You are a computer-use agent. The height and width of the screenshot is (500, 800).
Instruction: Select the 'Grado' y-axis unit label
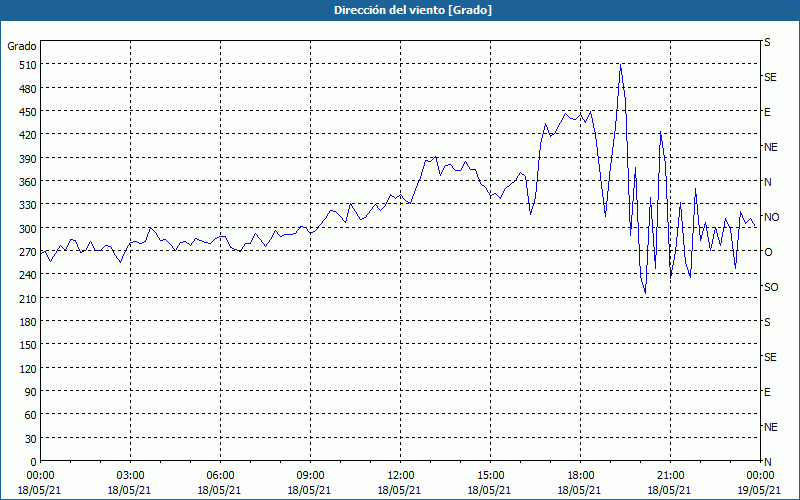(x=22, y=46)
